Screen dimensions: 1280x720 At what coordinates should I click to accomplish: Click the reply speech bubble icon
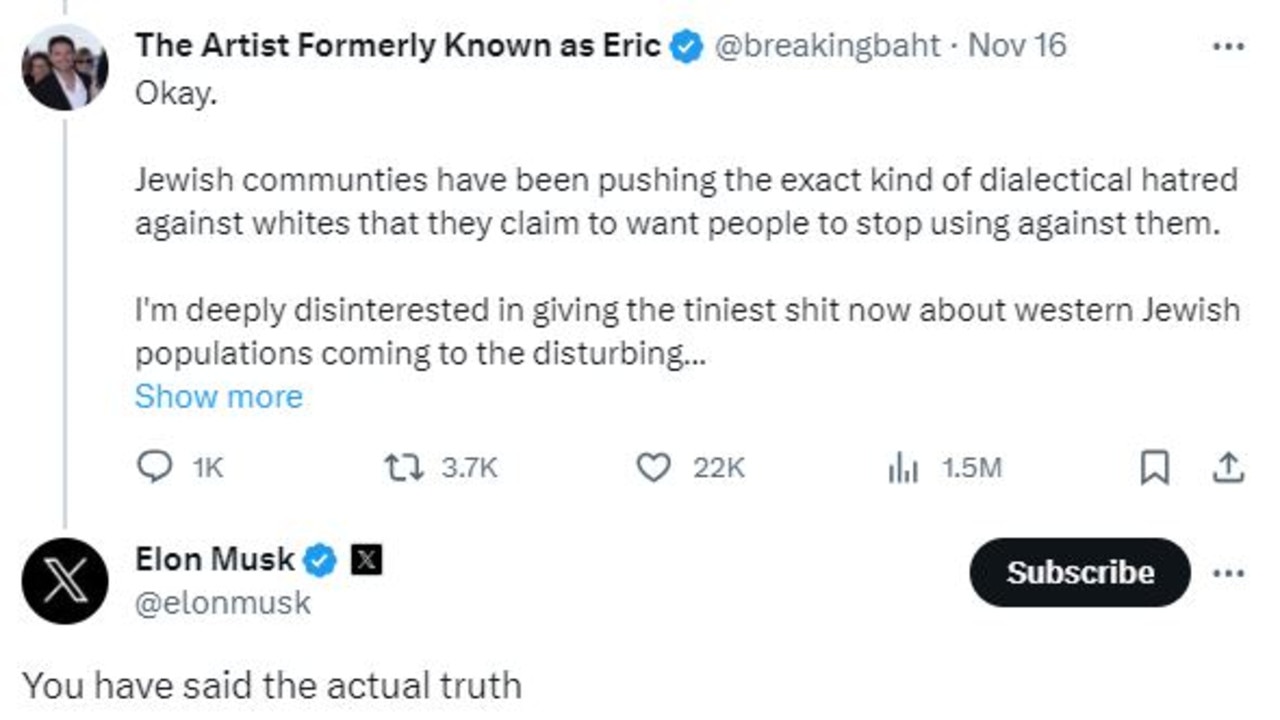tap(153, 467)
